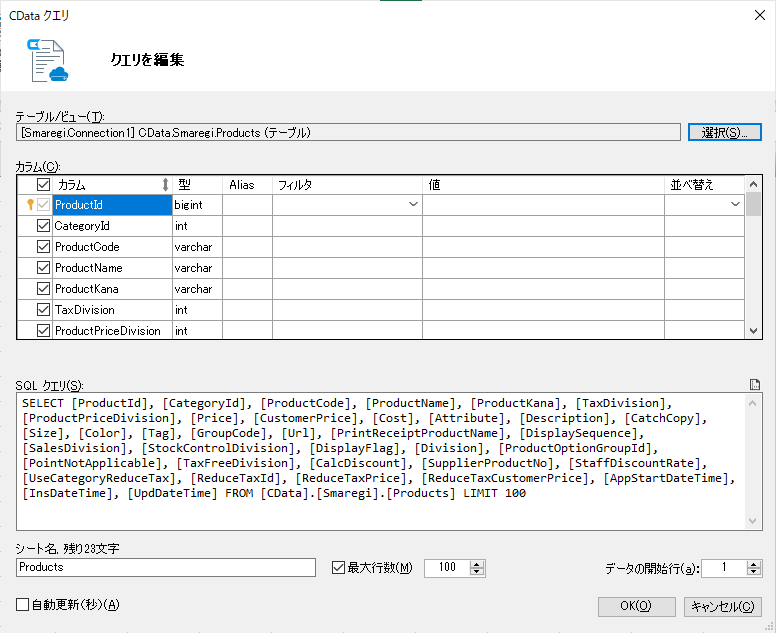
Task: Click the data start row field
Action: click(724, 567)
